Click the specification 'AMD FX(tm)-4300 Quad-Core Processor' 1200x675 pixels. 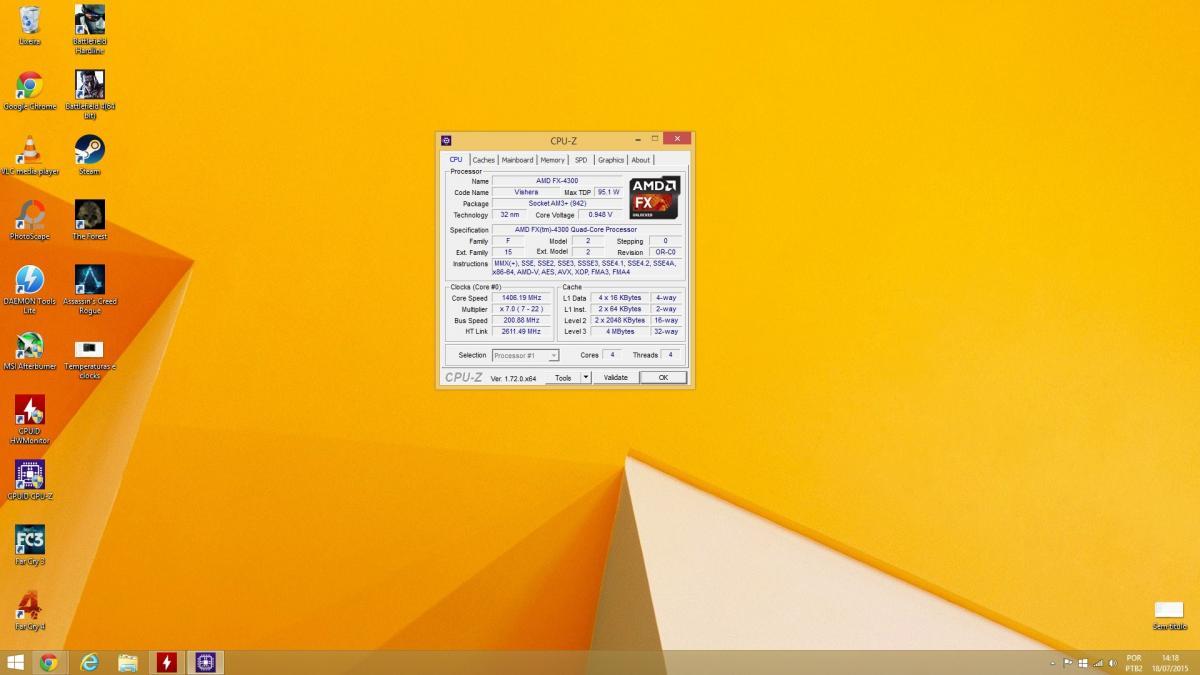(x=585, y=230)
